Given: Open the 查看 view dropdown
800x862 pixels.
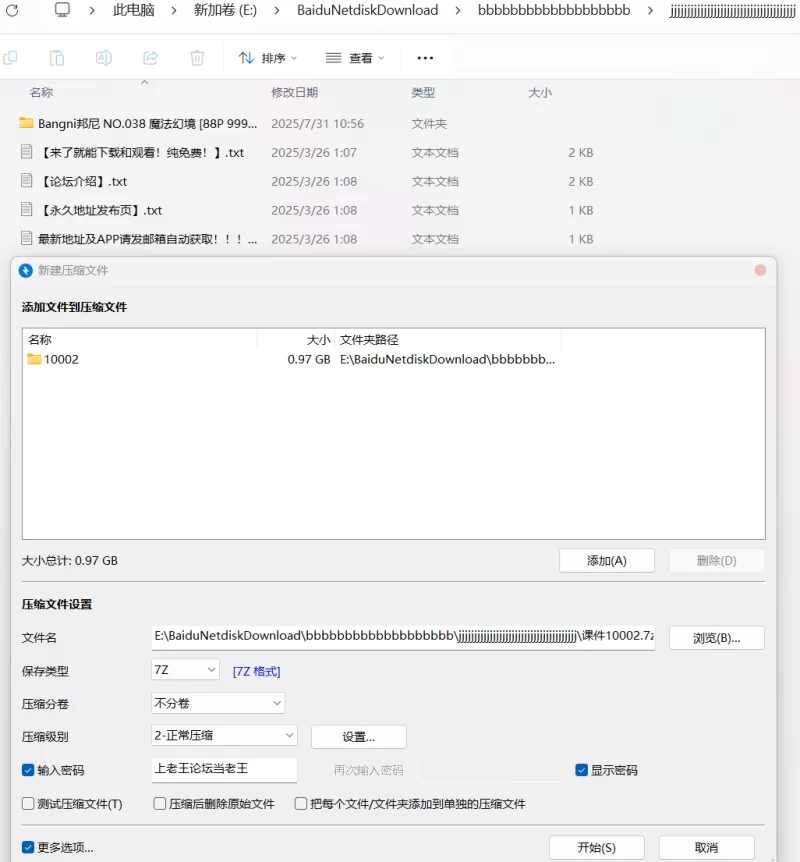Looking at the screenshot, I should [x=355, y=58].
